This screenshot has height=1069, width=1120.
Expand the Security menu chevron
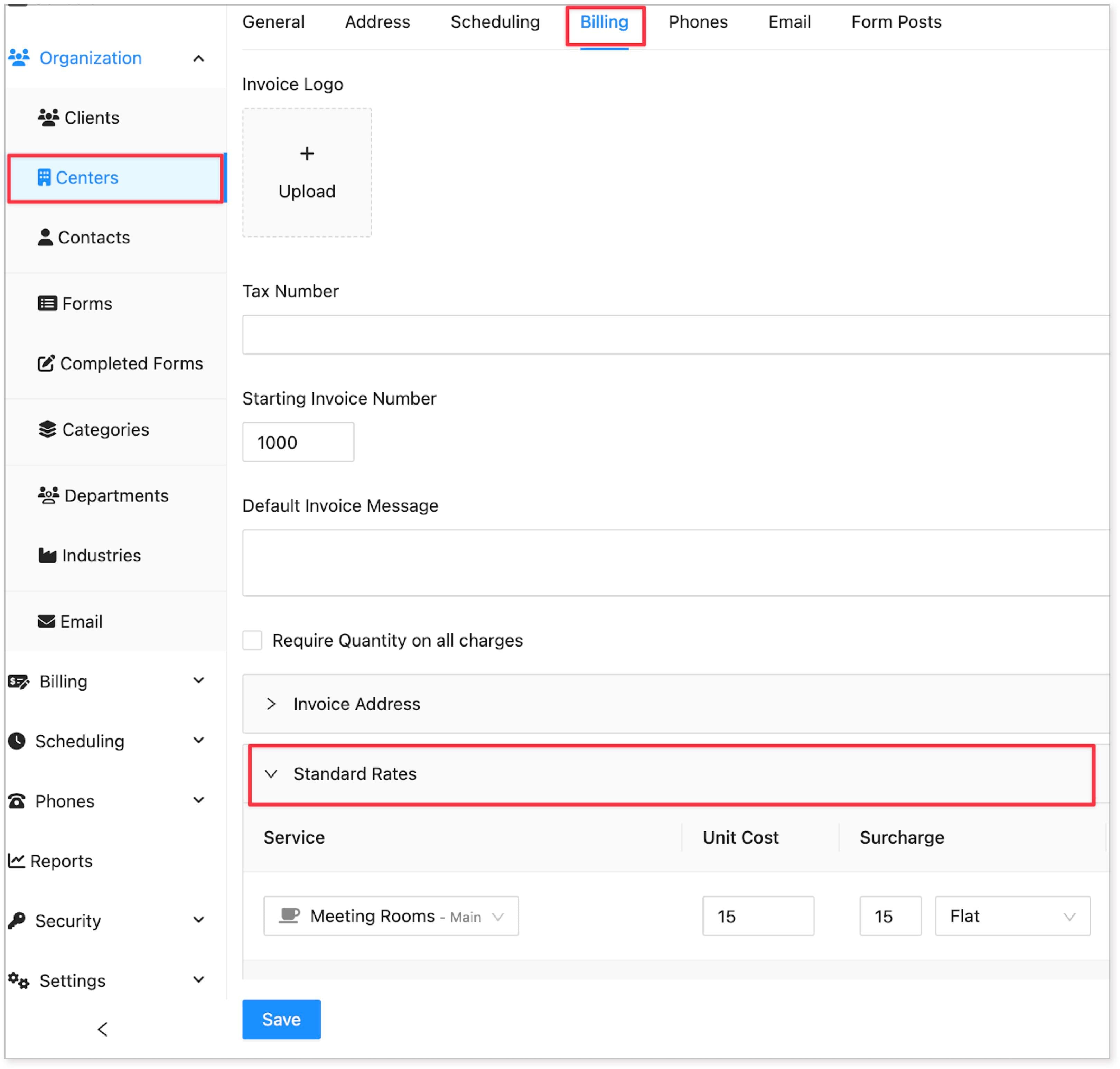[199, 920]
